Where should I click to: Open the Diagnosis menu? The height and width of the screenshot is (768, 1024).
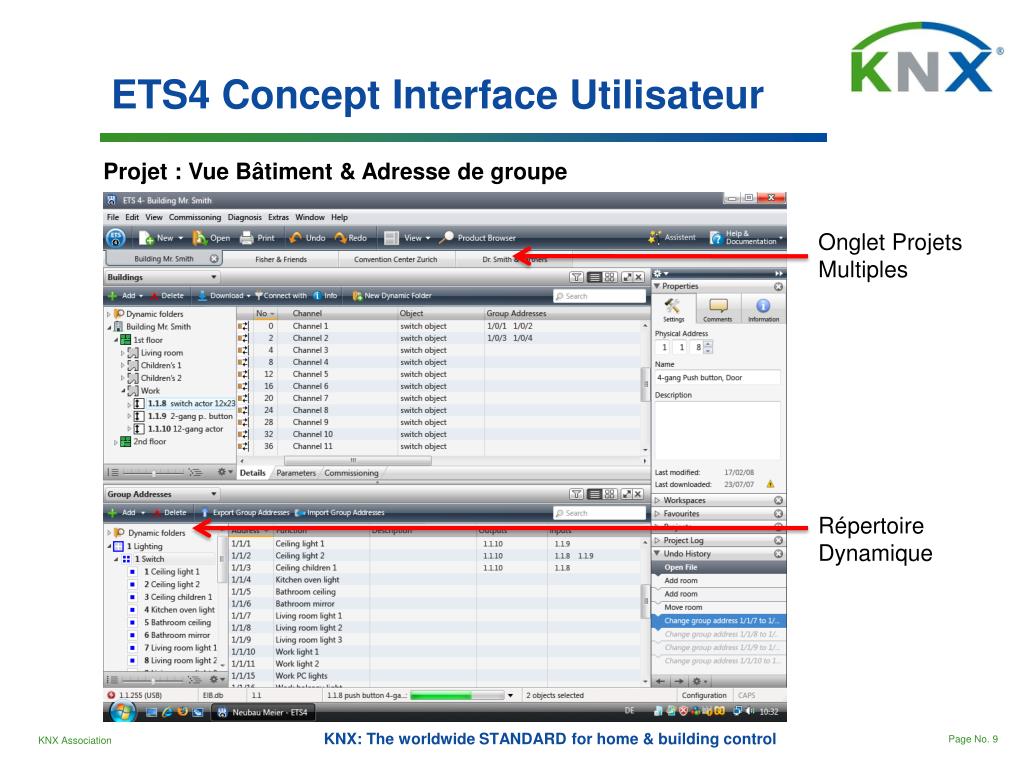coord(244,217)
